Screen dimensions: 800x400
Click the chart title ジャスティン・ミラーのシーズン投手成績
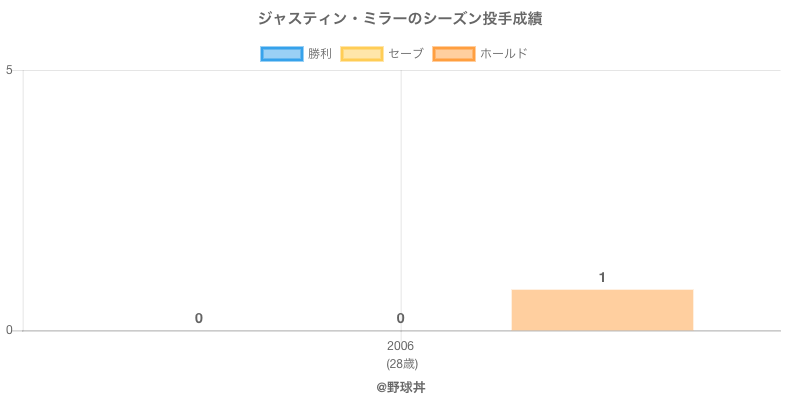[400, 19]
